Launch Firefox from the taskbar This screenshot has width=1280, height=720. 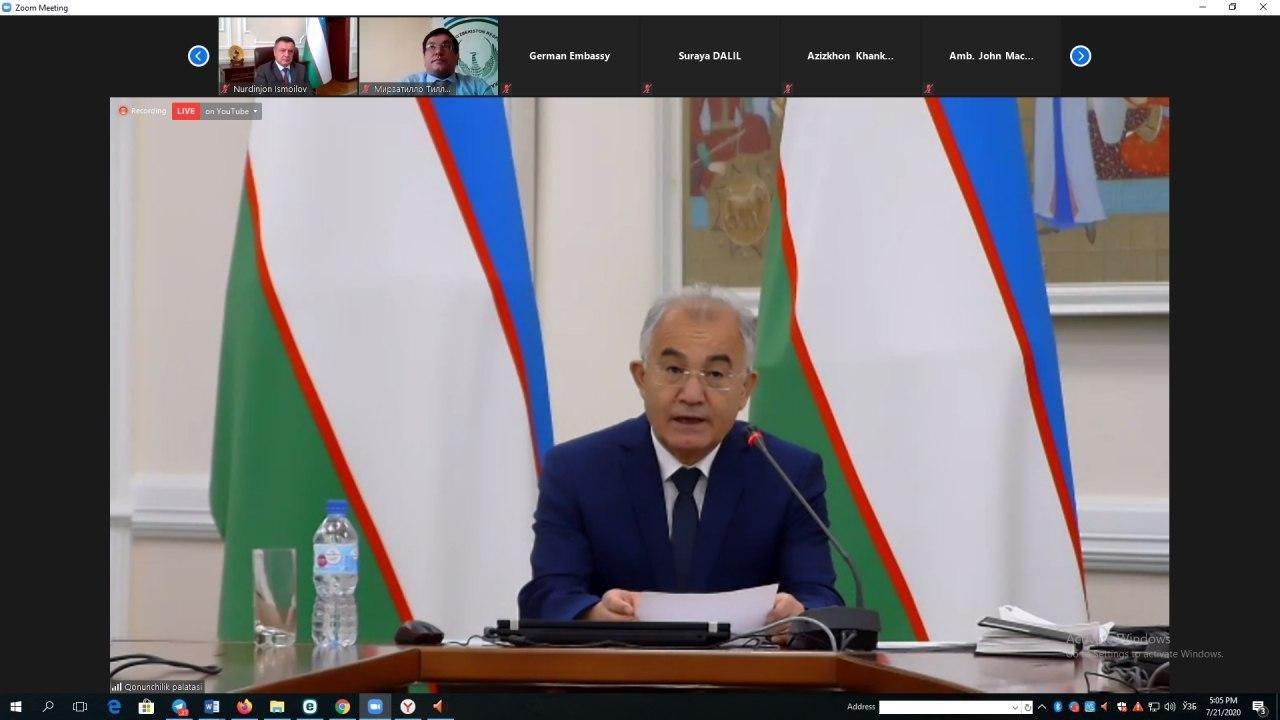click(244, 707)
